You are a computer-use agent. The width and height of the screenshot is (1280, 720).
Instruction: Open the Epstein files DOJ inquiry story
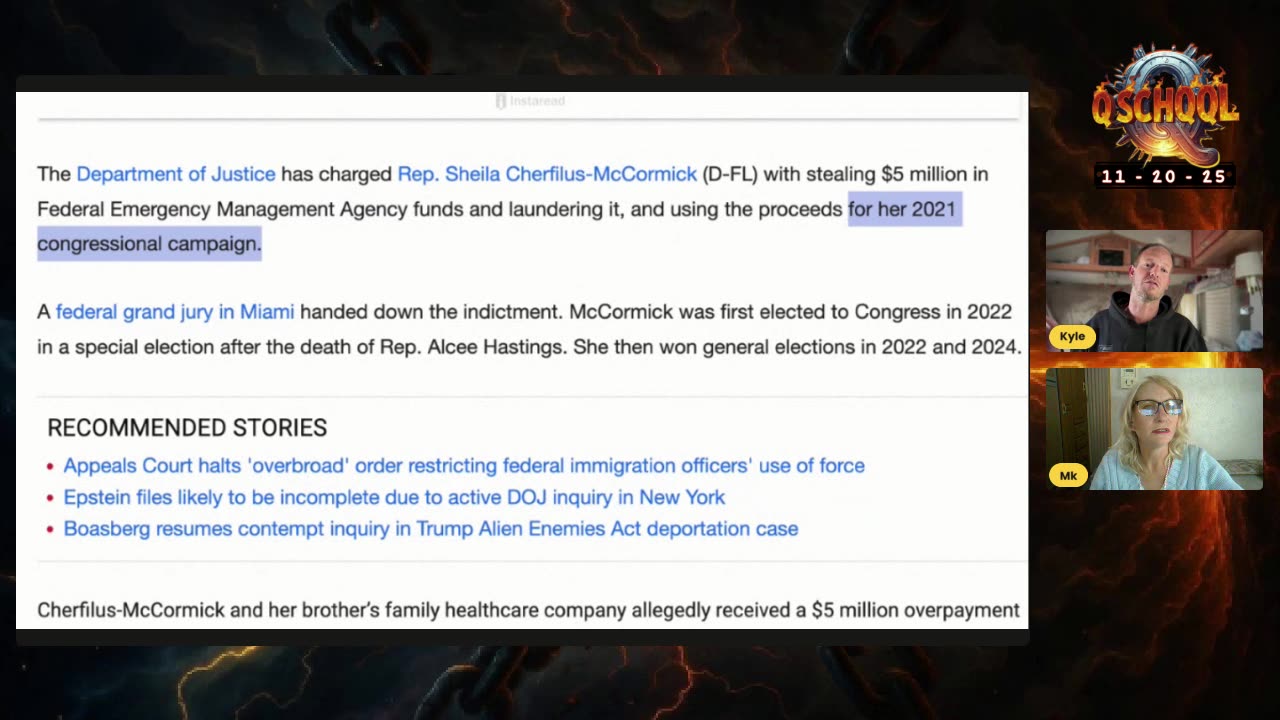coord(394,497)
